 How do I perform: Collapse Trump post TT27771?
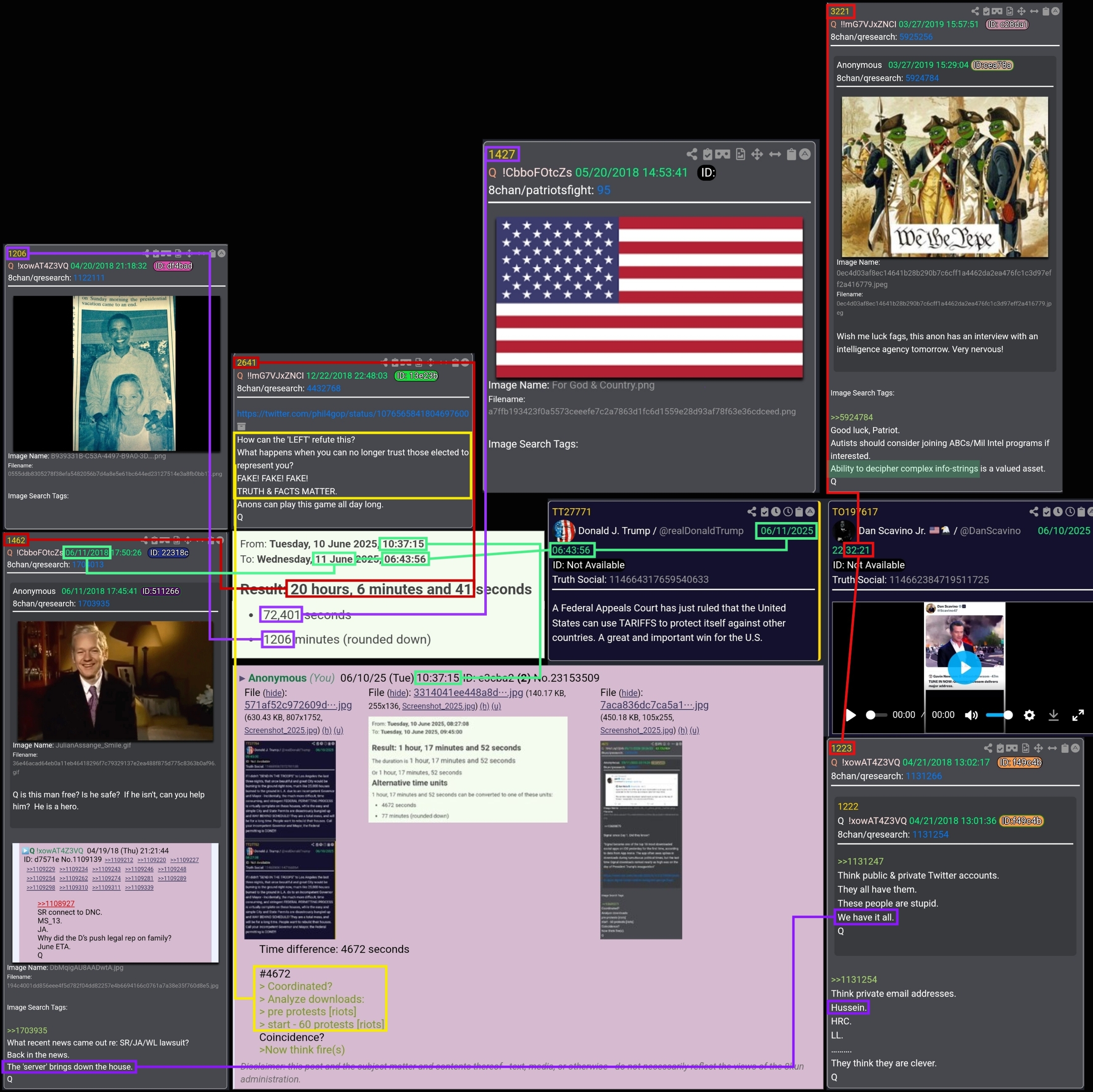coord(810,511)
